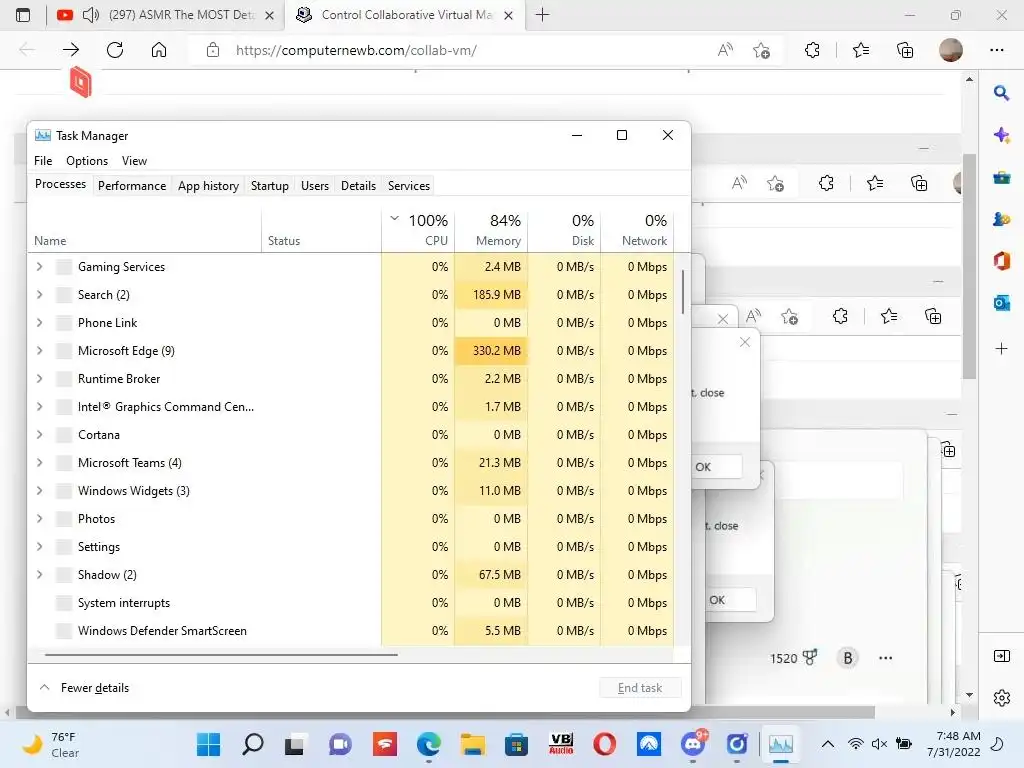
Task: Expand Search (2) process group
Action: [40, 295]
